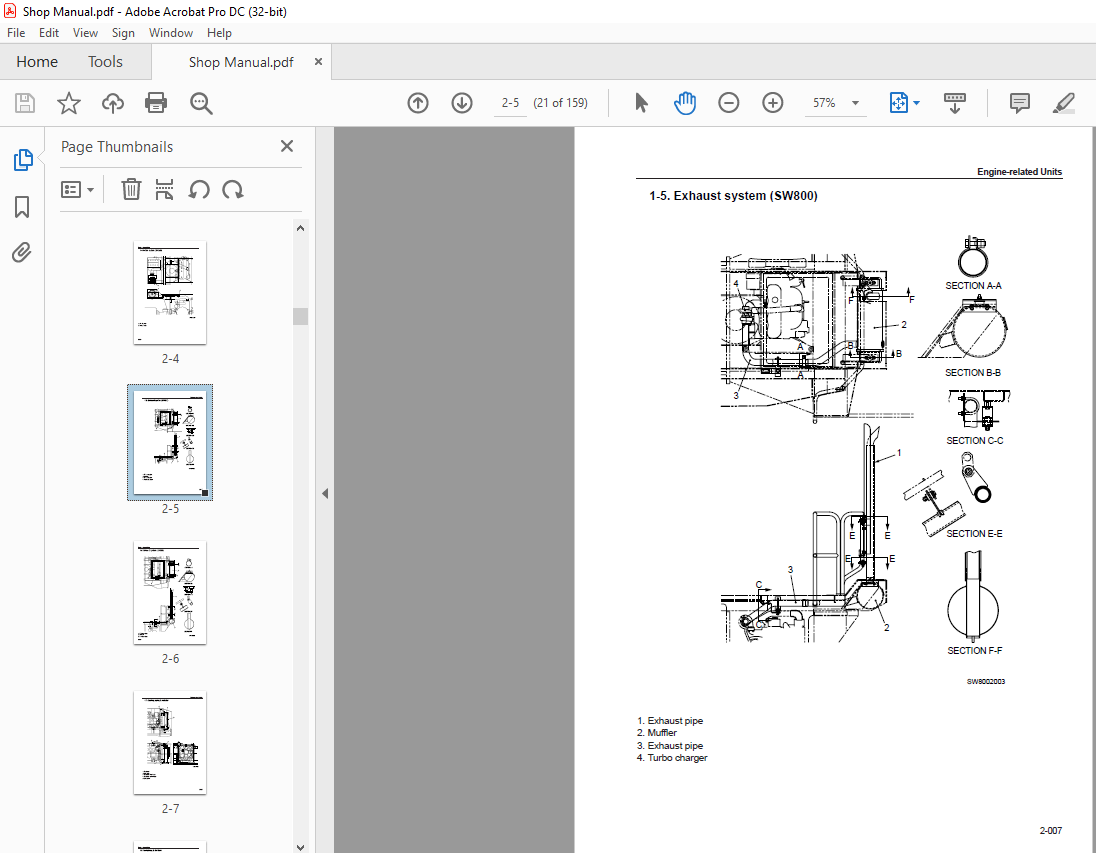Select page thumbnail 2-6
1096x853 pixels.
170,592
